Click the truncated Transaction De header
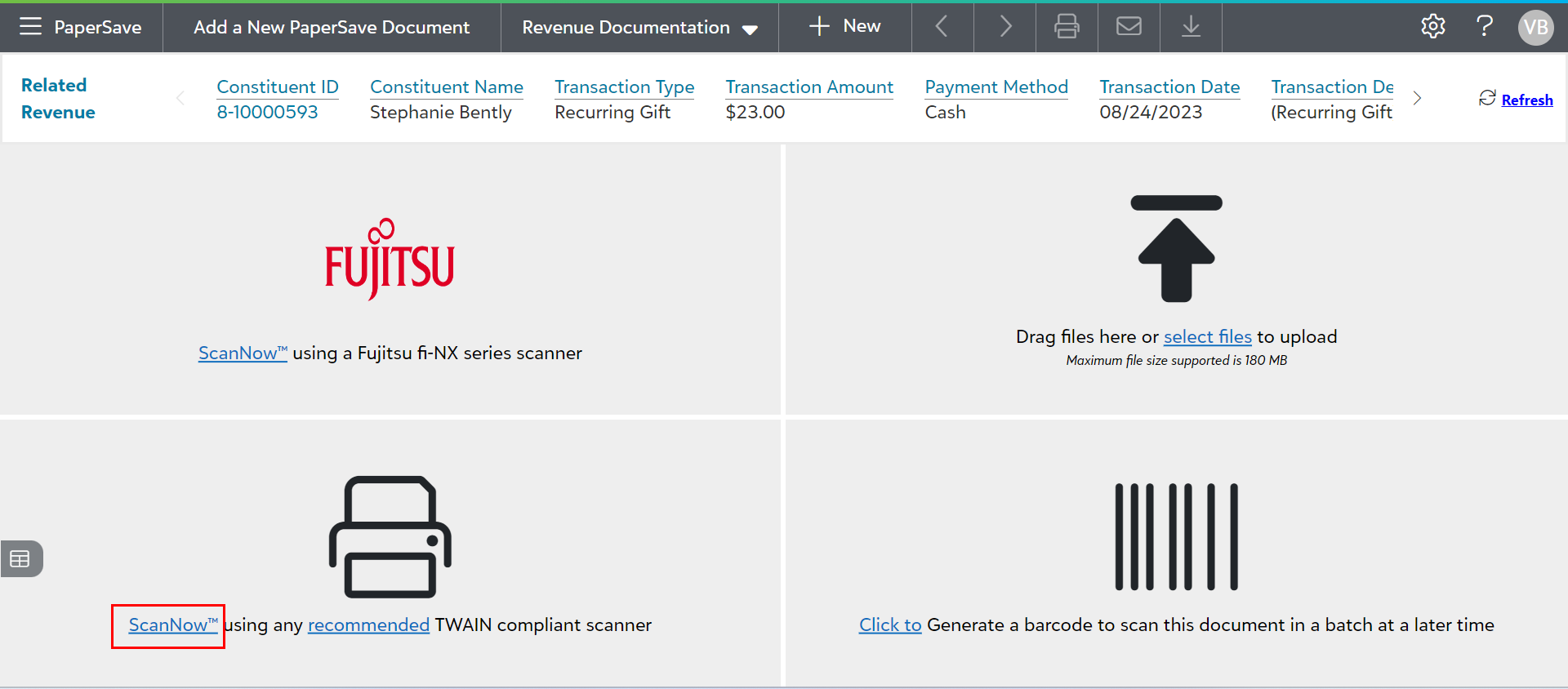 [1332, 87]
